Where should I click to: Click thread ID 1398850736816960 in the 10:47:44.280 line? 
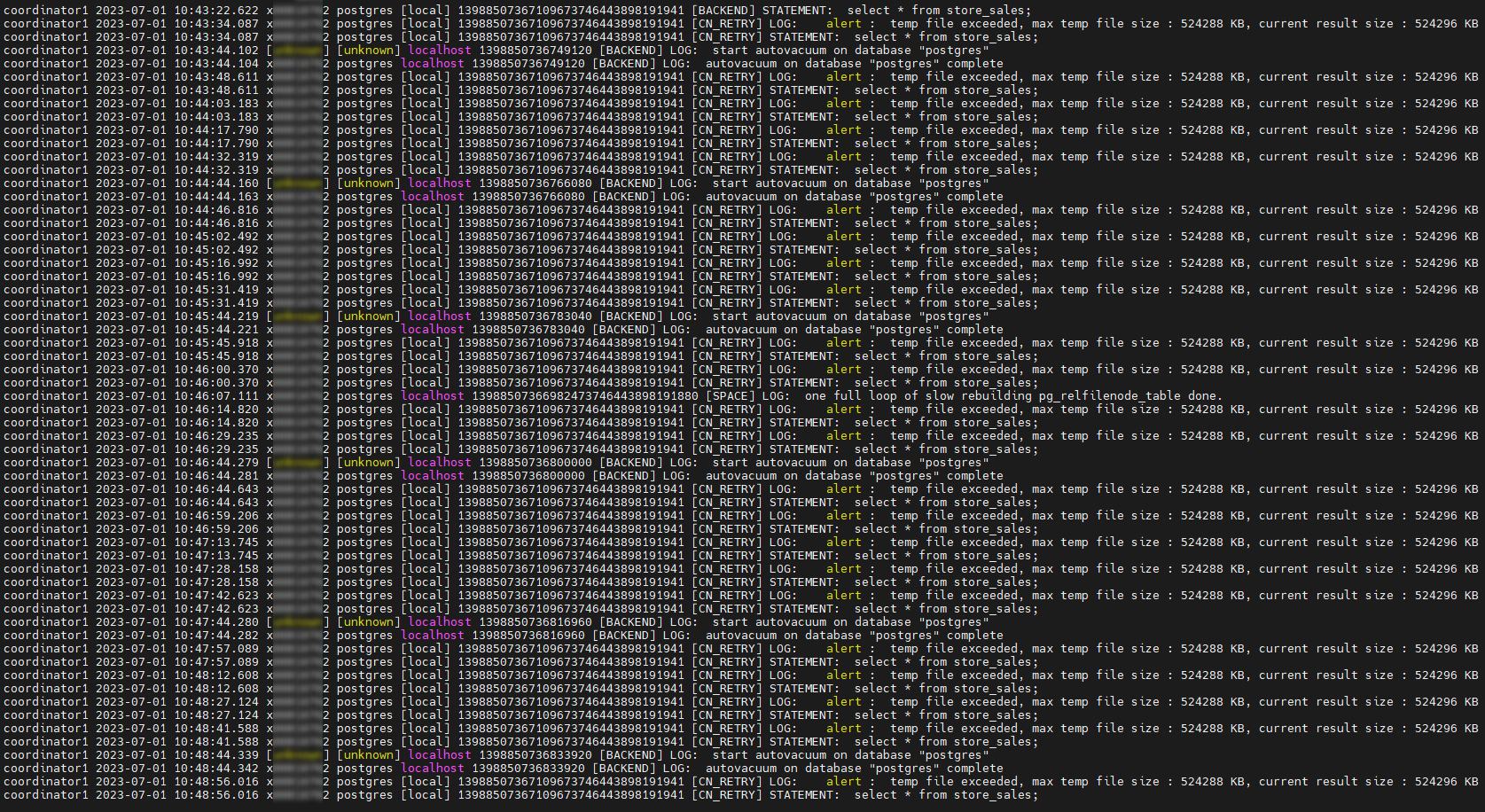(535, 622)
